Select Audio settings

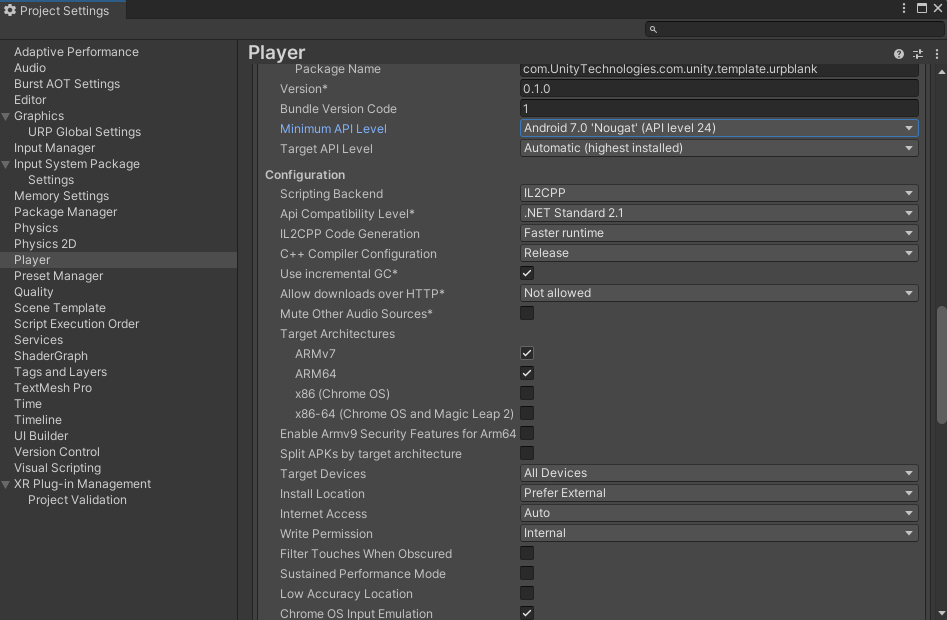tap(30, 68)
